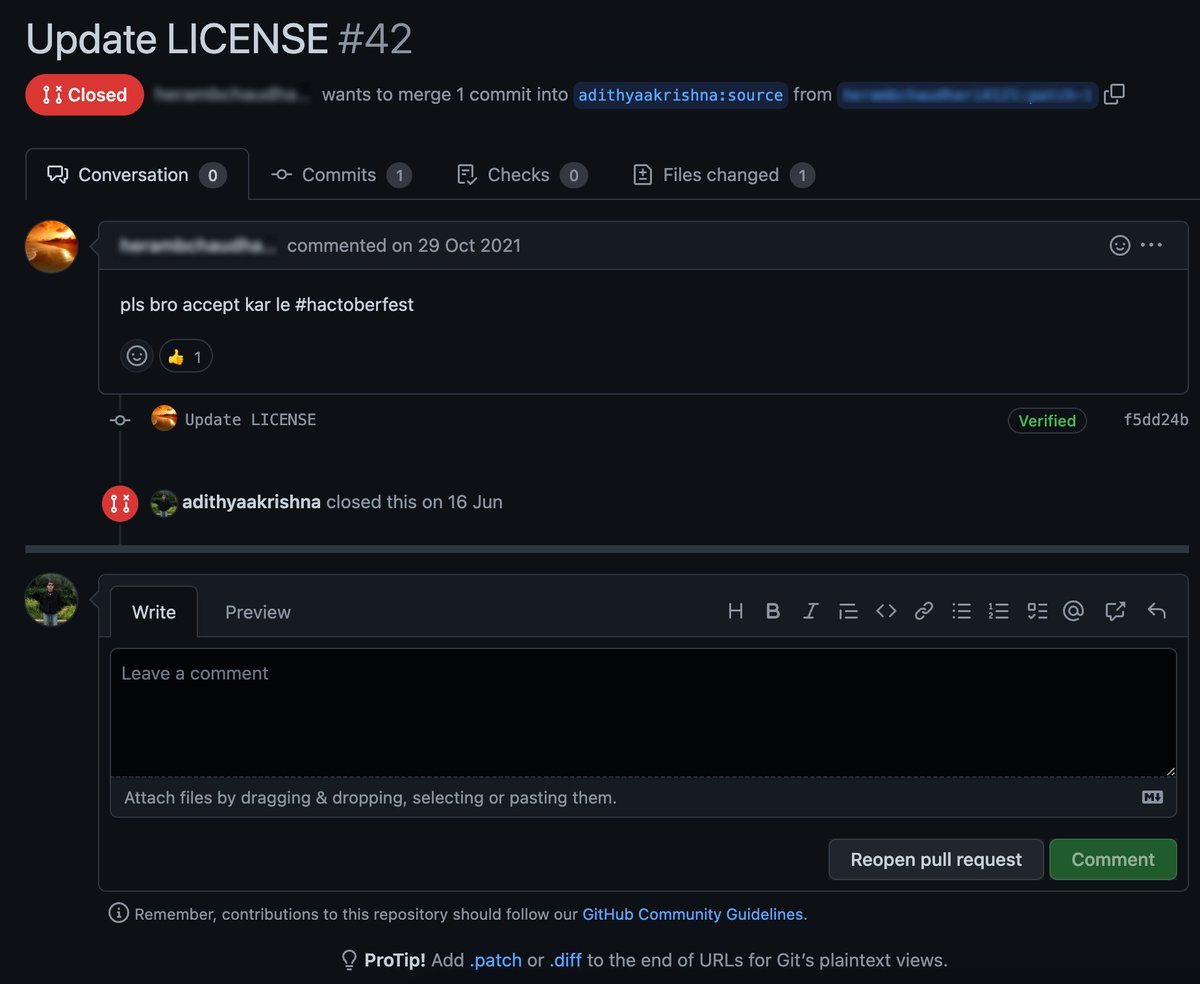Image resolution: width=1200 pixels, height=984 pixels.
Task: Focus the Leave a comment text area
Action: click(643, 713)
